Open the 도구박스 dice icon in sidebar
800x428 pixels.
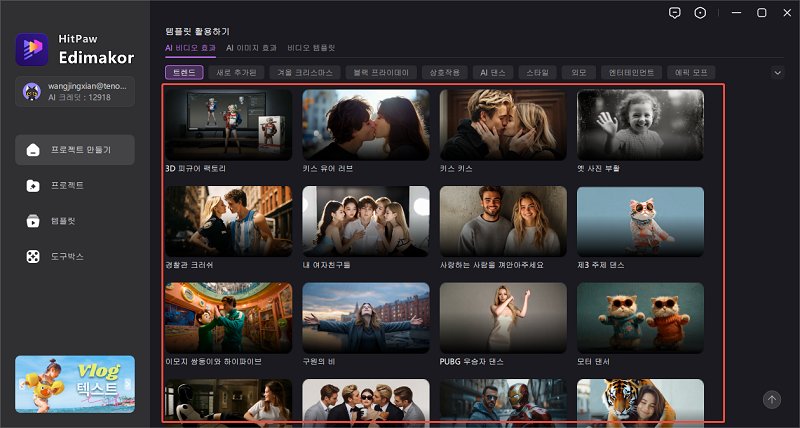click(33, 257)
